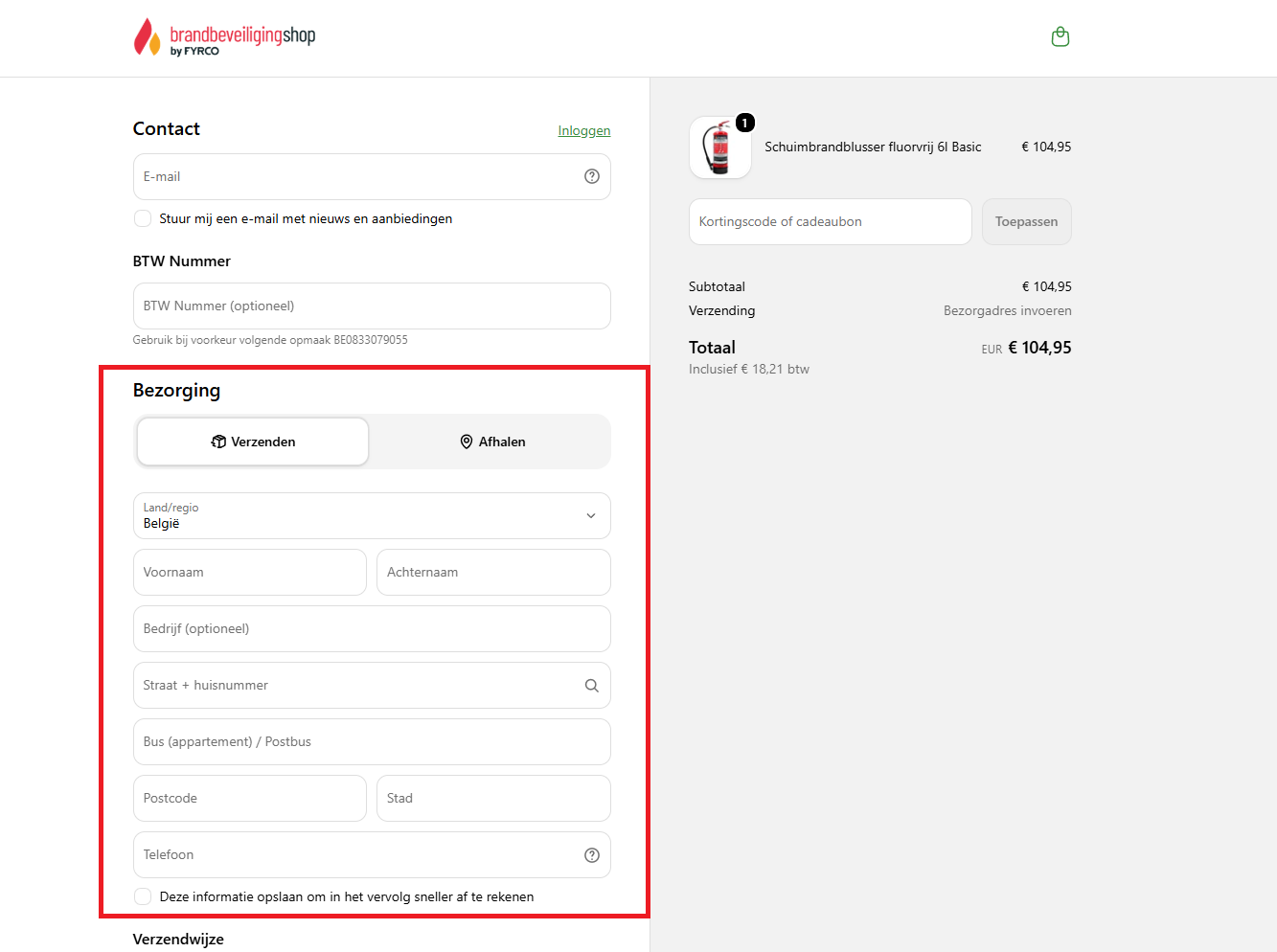This screenshot has width=1277, height=952.
Task: Click into the BTW Nummer field
Action: coord(372,306)
